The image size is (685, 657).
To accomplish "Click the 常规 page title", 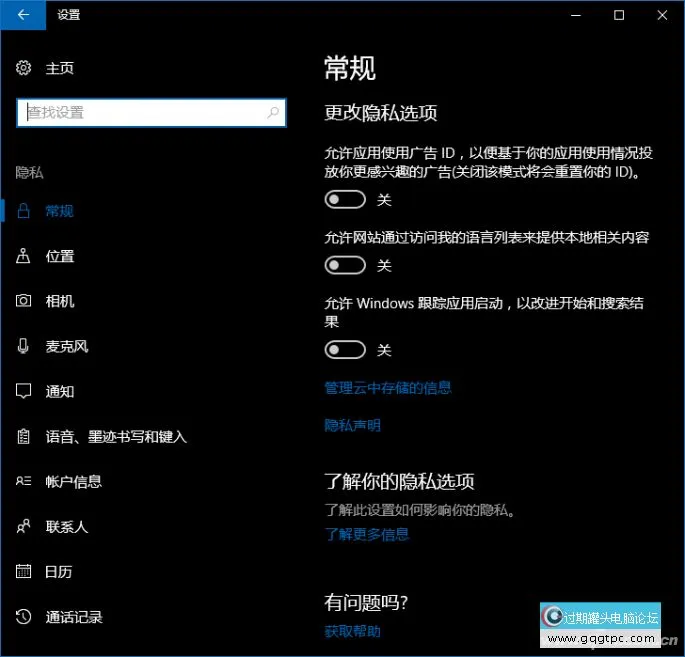I will [x=350, y=68].
